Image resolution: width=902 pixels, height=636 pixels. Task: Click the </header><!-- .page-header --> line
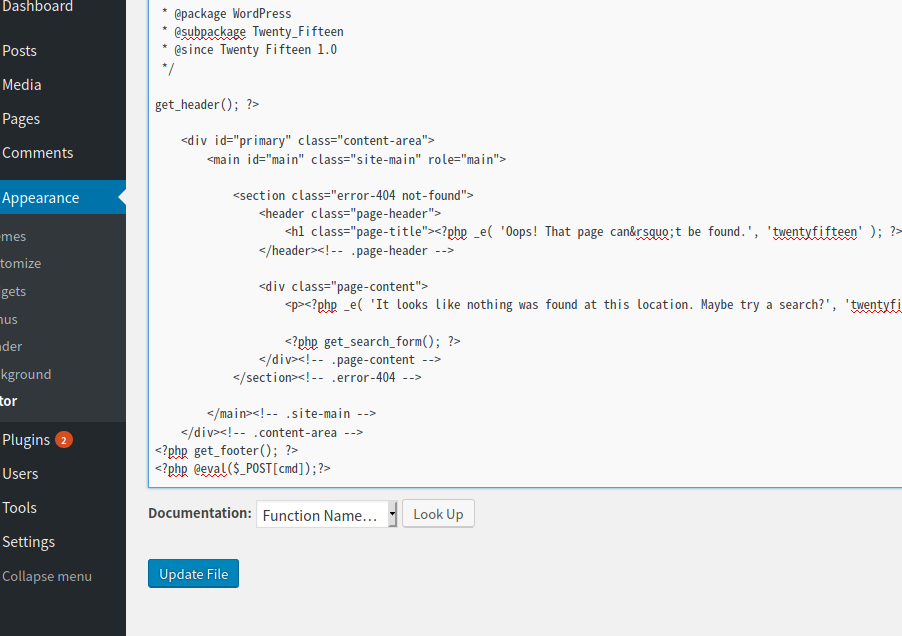coord(356,251)
